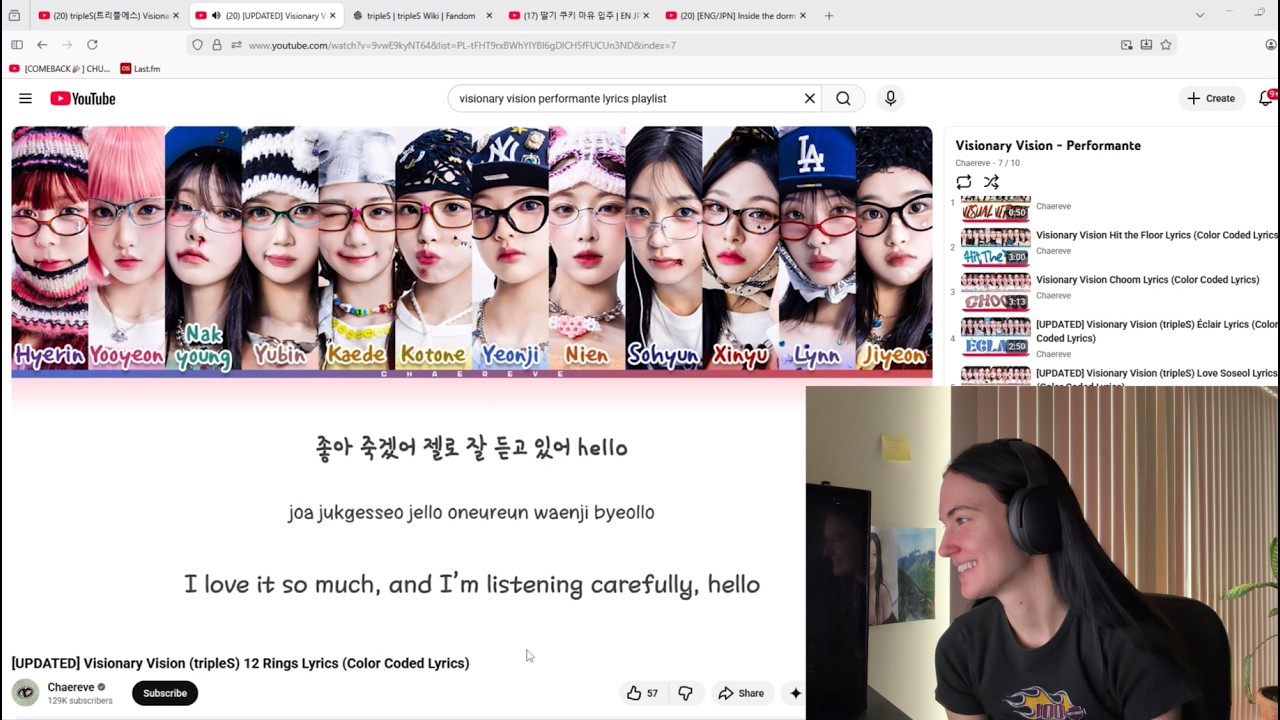The height and width of the screenshot is (720, 1280).
Task: Play the Hit the Floor playlist thumbnail
Action: [x=995, y=246]
